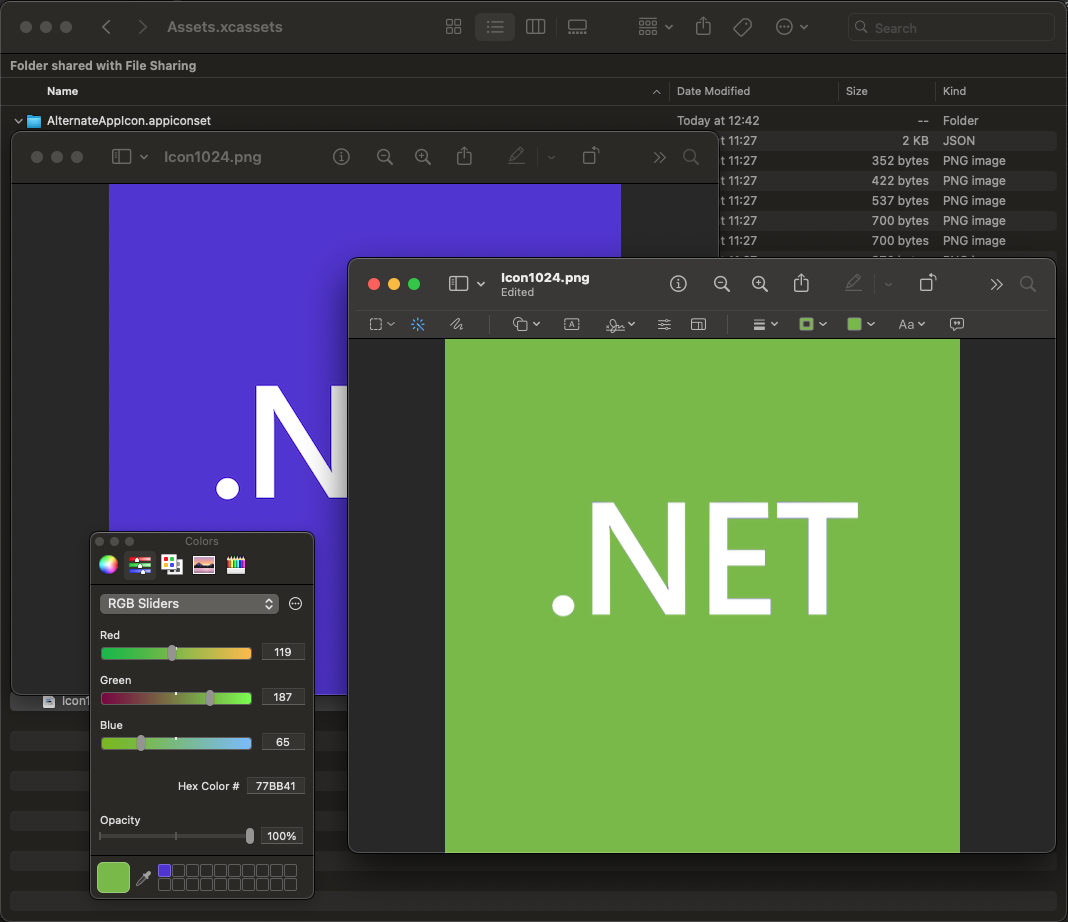Open the RGB Sliders mode popup
The height and width of the screenshot is (922, 1068).
point(189,603)
